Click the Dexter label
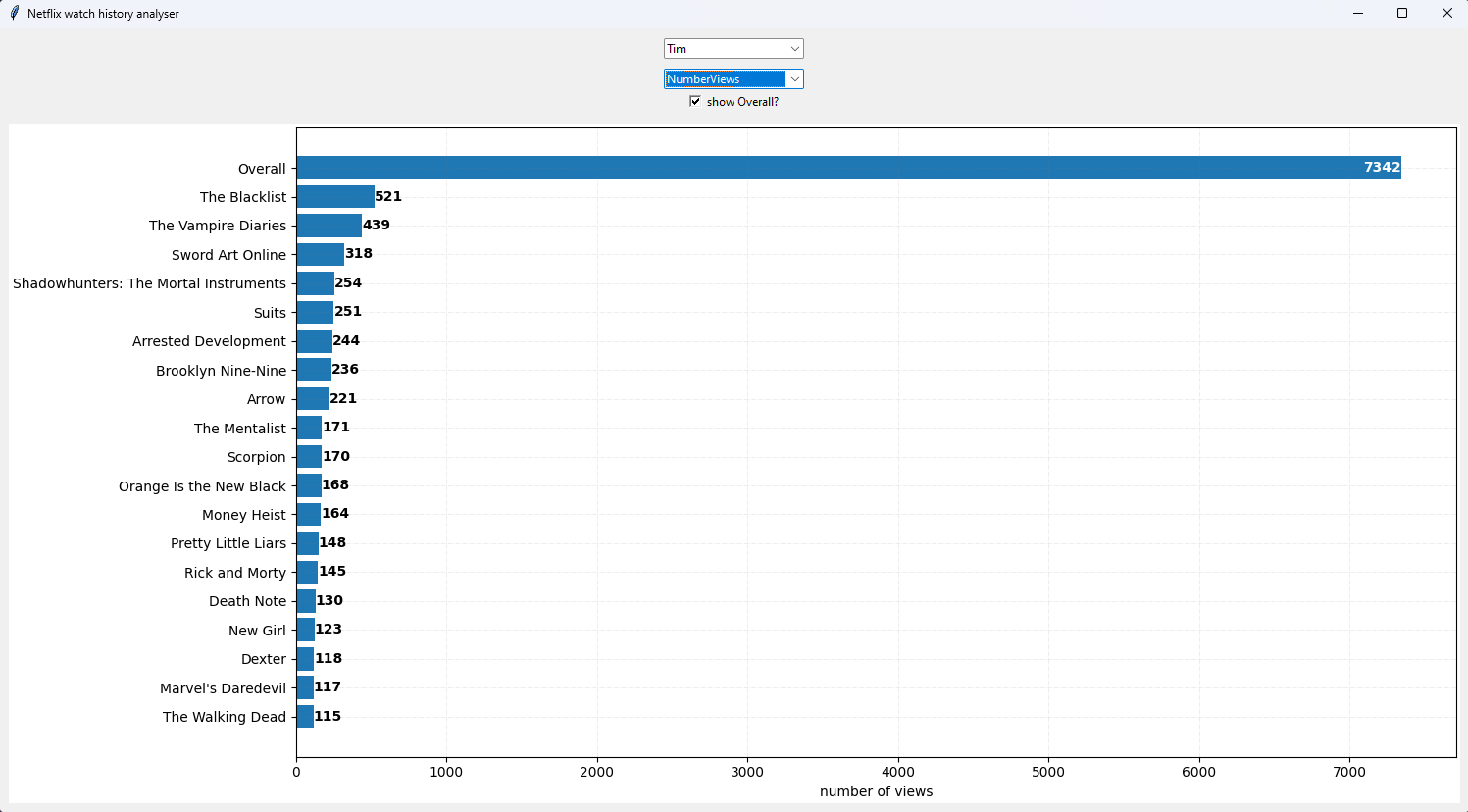Screen dimensions: 1468x812 click(264, 659)
